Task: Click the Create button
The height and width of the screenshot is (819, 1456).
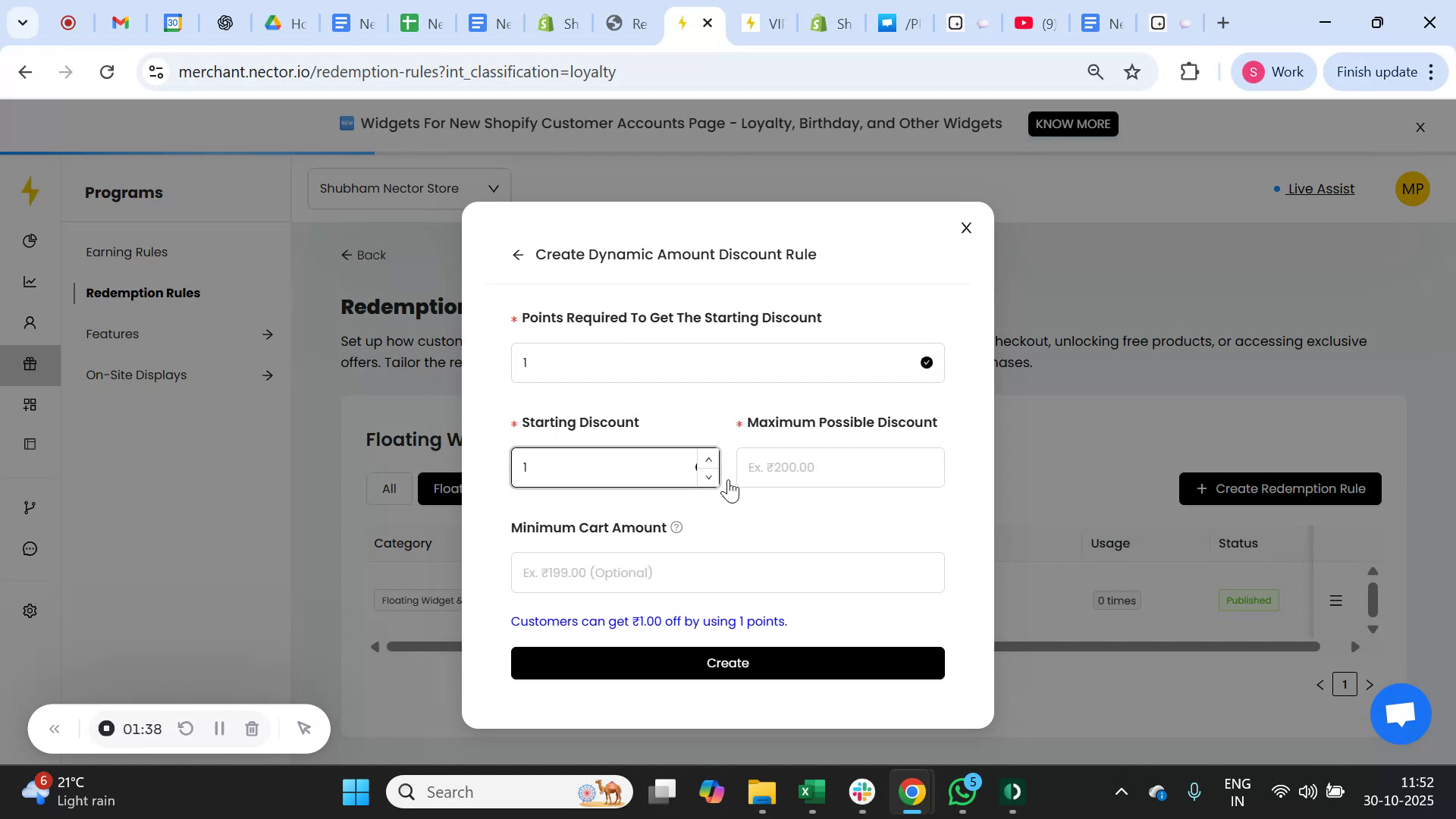Action: [727, 663]
